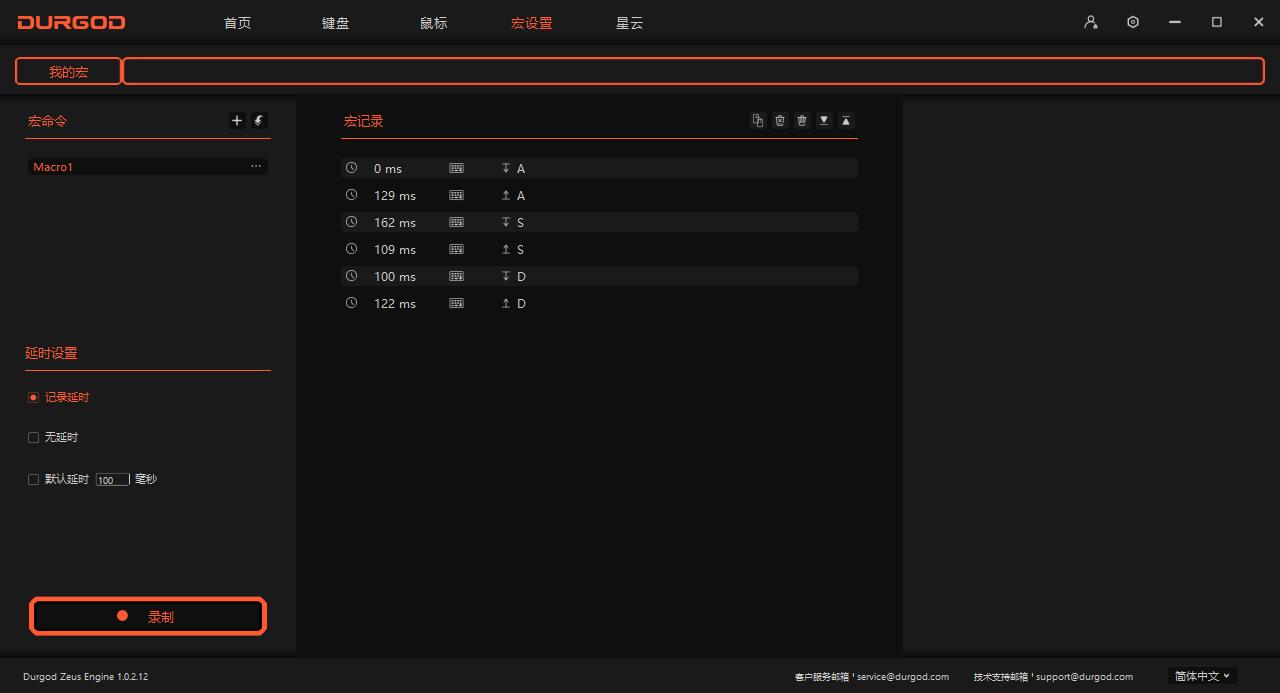The height and width of the screenshot is (693, 1280).
Task: Delete a record with the trash icon
Action: [x=801, y=120]
